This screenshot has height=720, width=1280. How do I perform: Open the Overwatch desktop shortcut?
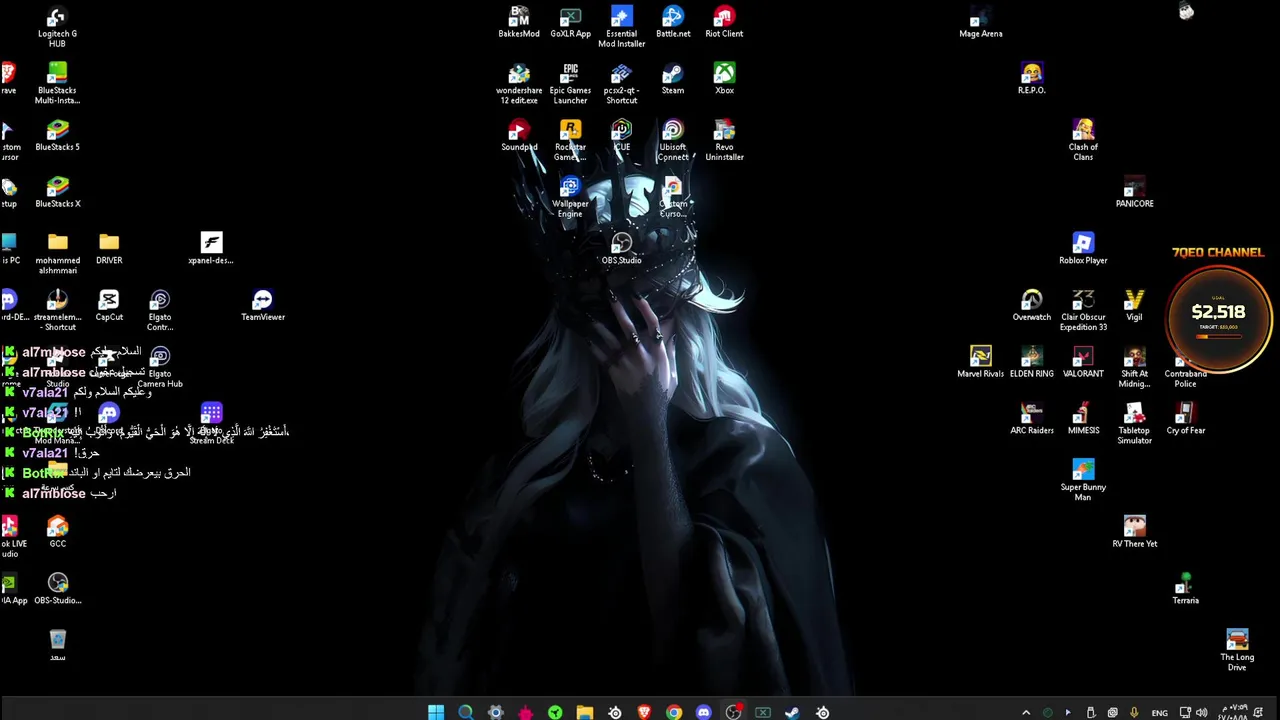point(1032,306)
